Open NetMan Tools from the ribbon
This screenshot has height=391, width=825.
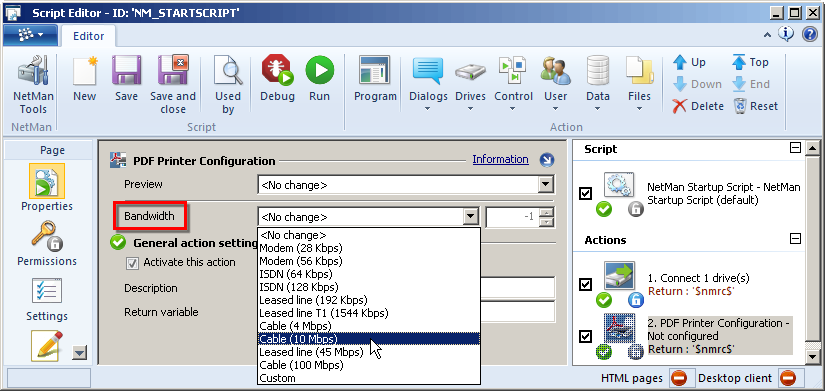[x=33, y=86]
